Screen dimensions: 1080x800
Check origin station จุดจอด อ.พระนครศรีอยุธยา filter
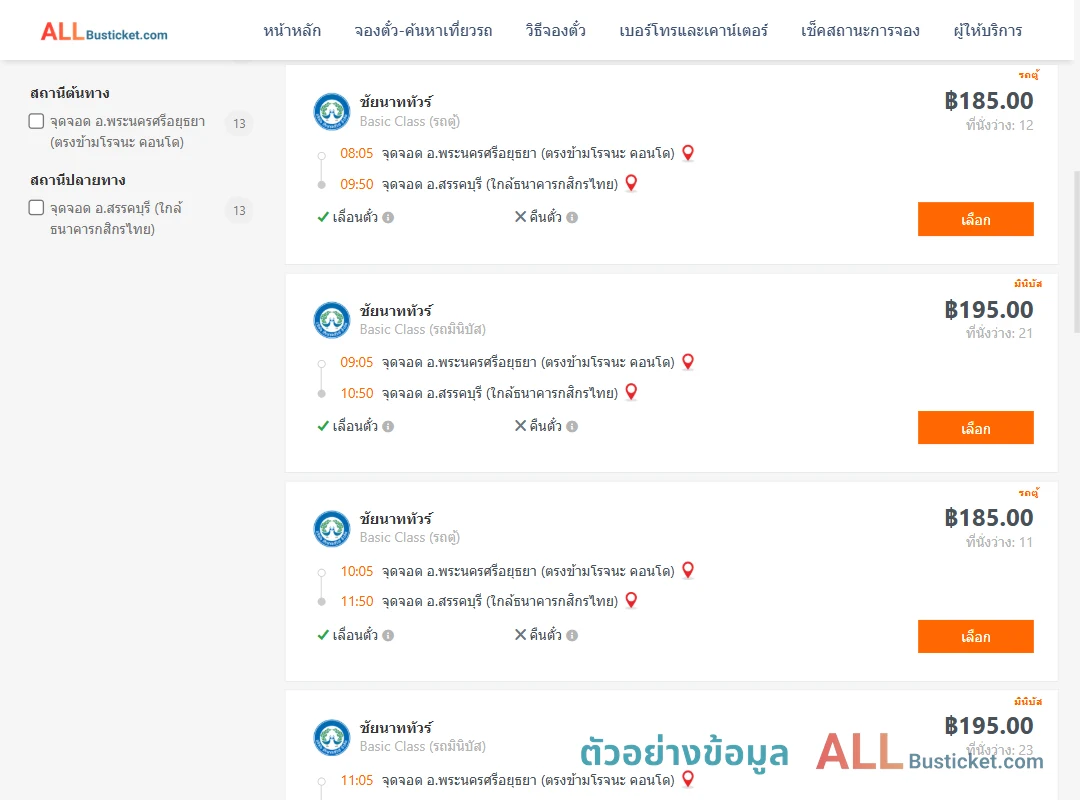click(37, 121)
